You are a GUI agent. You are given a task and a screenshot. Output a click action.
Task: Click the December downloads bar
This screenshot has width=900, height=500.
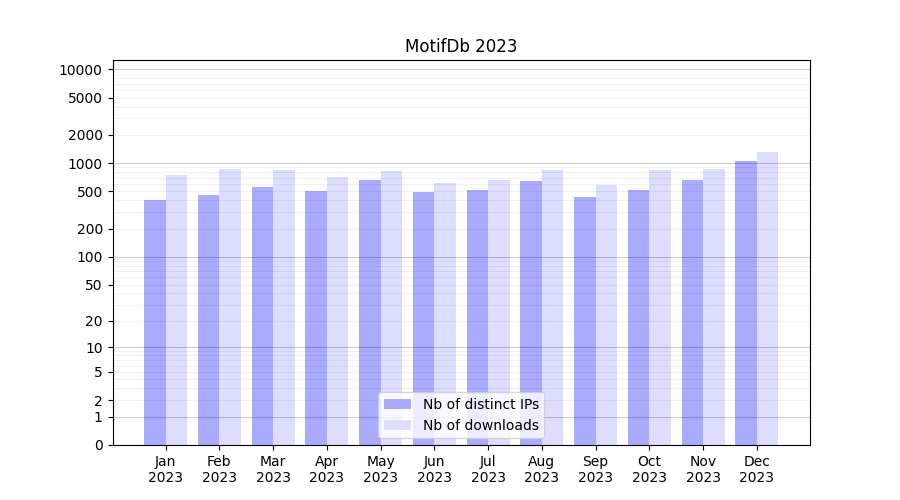[767, 298]
